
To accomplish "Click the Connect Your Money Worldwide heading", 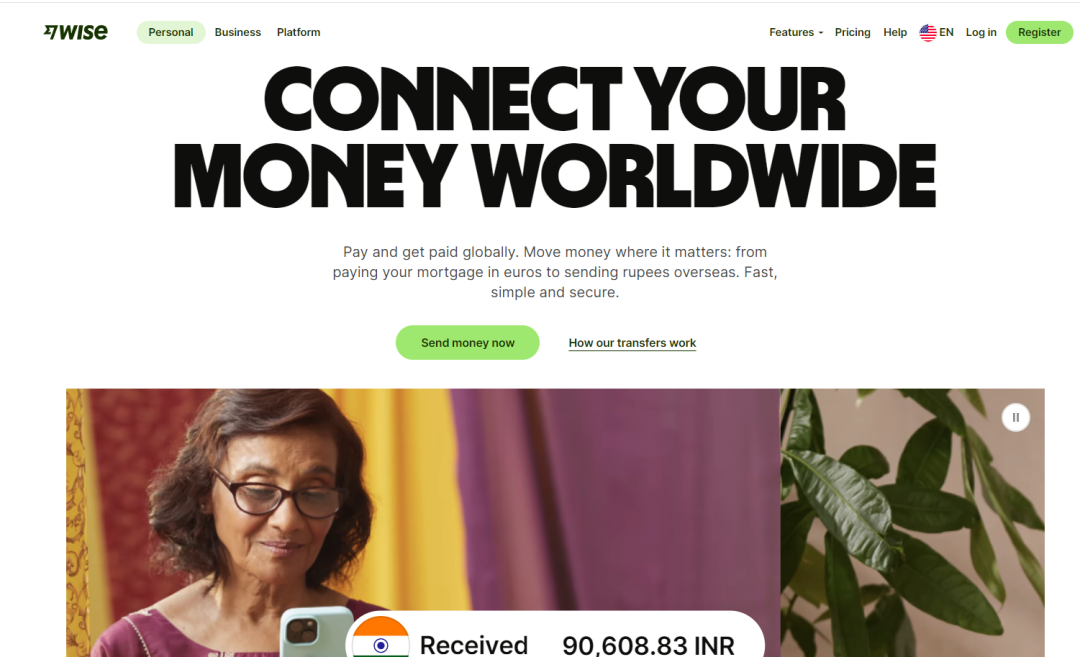I will (555, 137).
